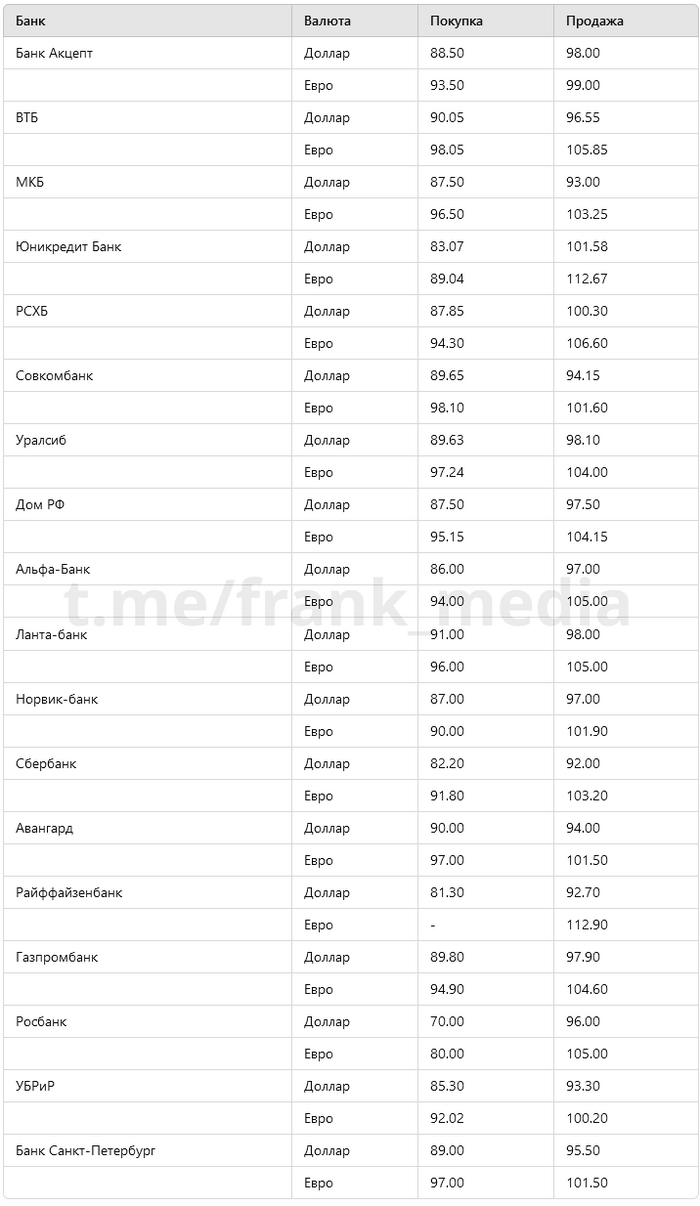Select the Продажа column header

coord(594,21)
